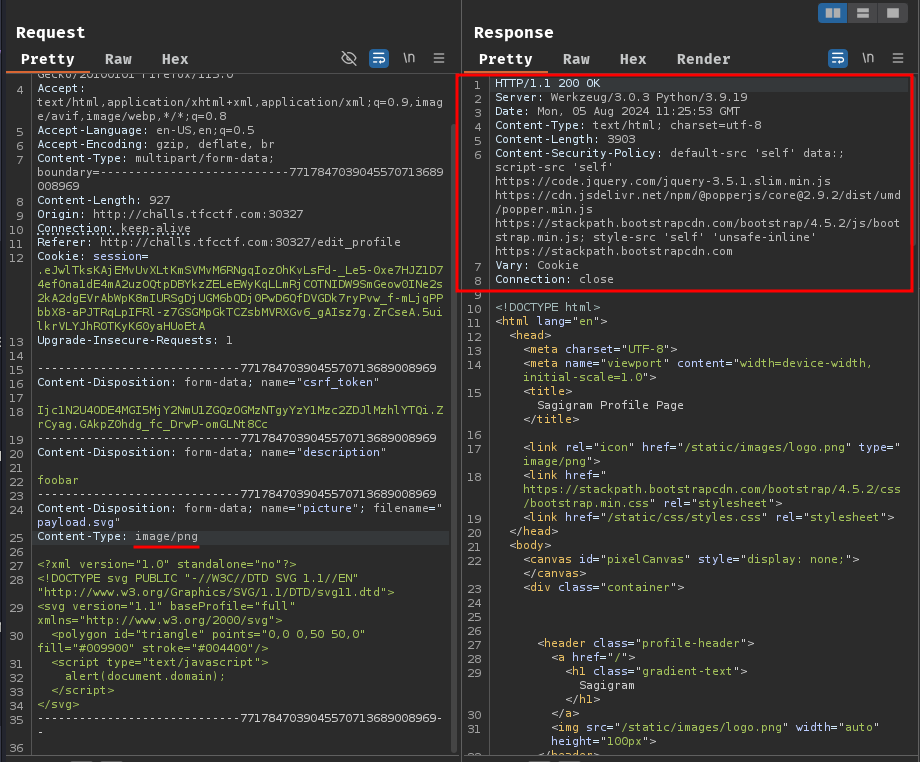Toggle non-printable characters \n in Response panel
This screenshot has height=762, width=920.
click(x=868, y=58)
